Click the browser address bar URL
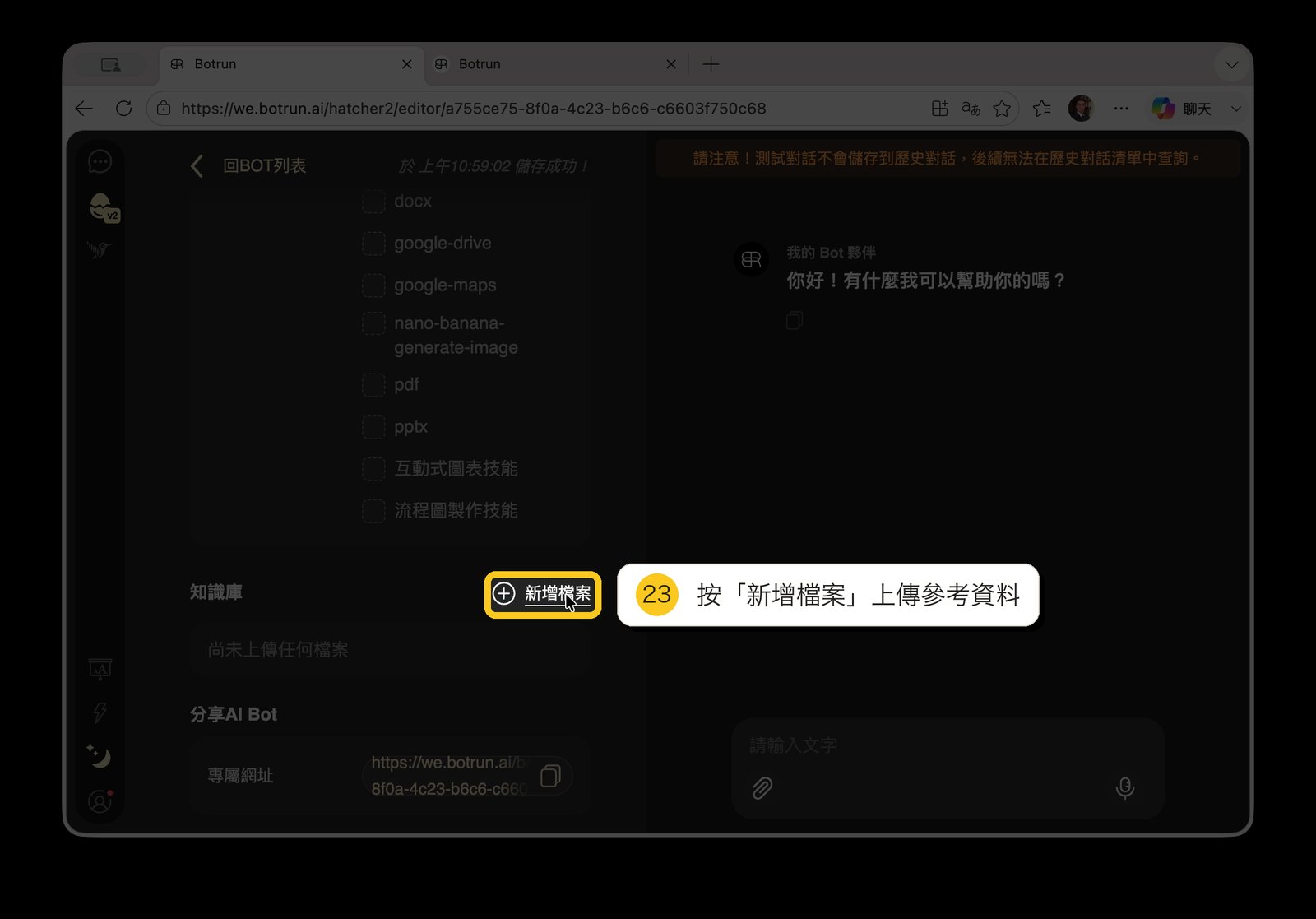1316x919 pixels. pos(474,109)
